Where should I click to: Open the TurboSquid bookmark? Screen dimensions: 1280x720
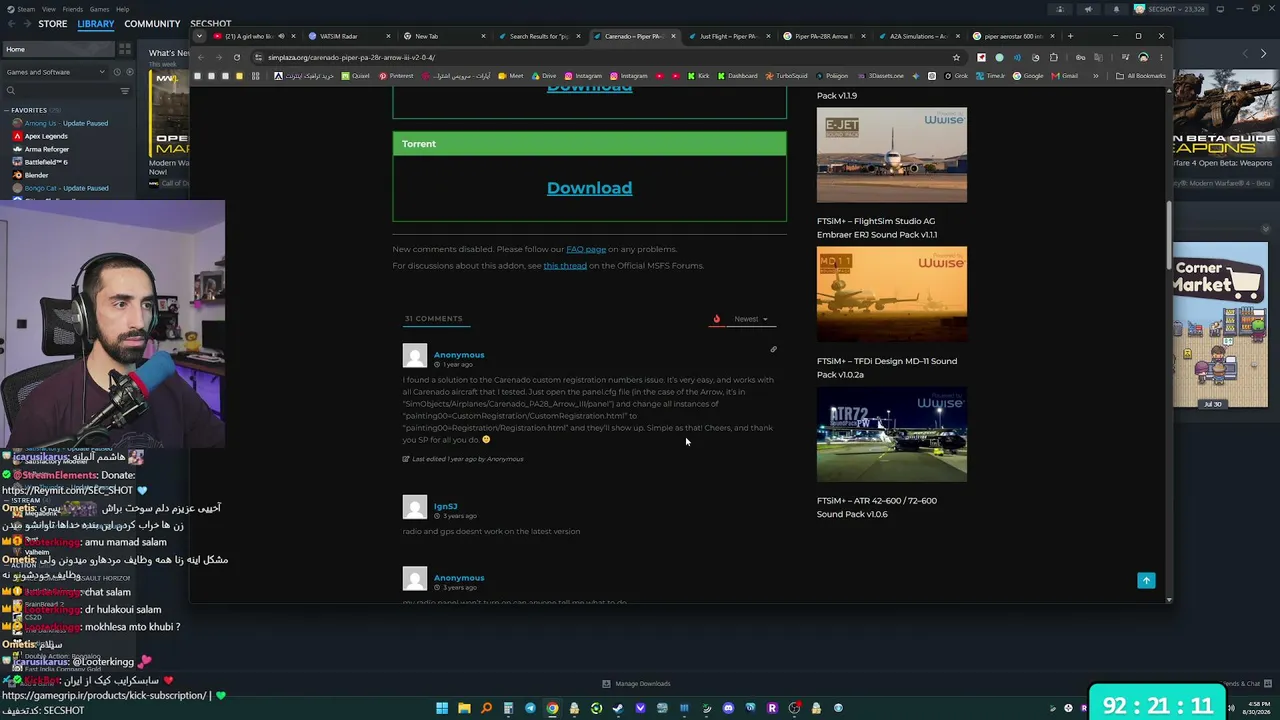click(x=787, y=76)
